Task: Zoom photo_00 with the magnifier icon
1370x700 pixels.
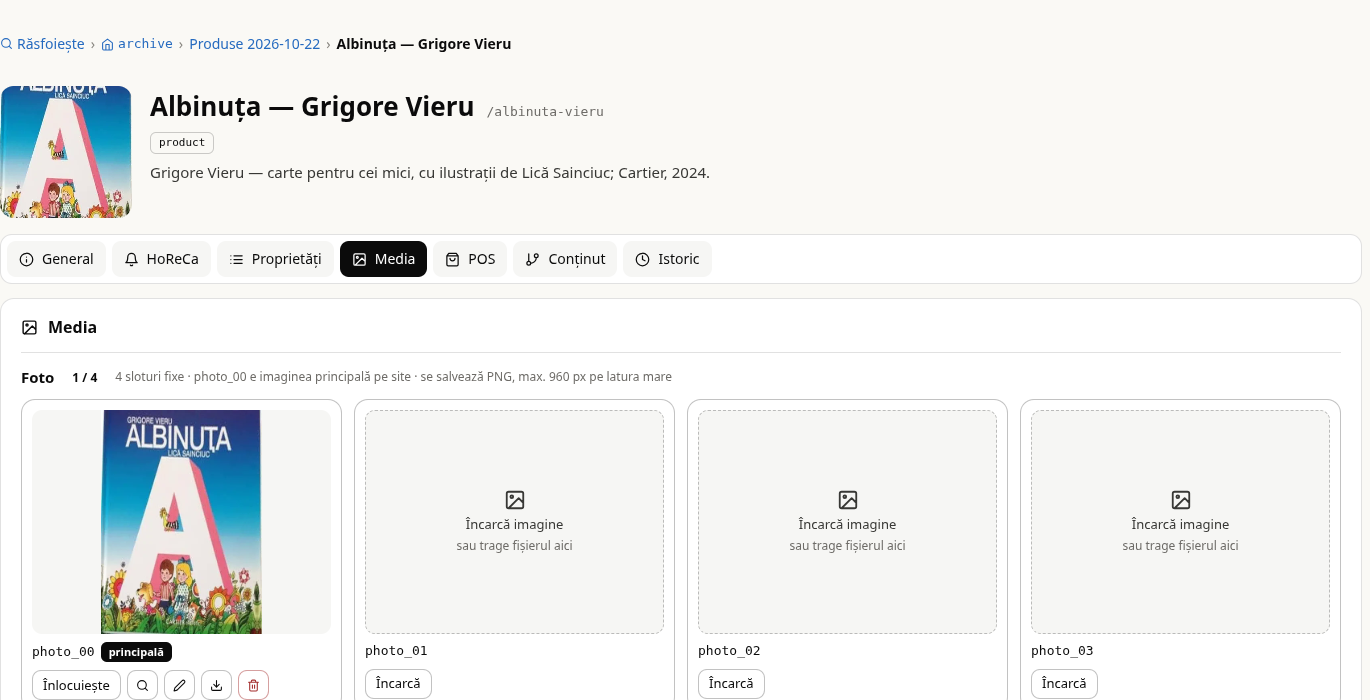Action: coord(143,685)
